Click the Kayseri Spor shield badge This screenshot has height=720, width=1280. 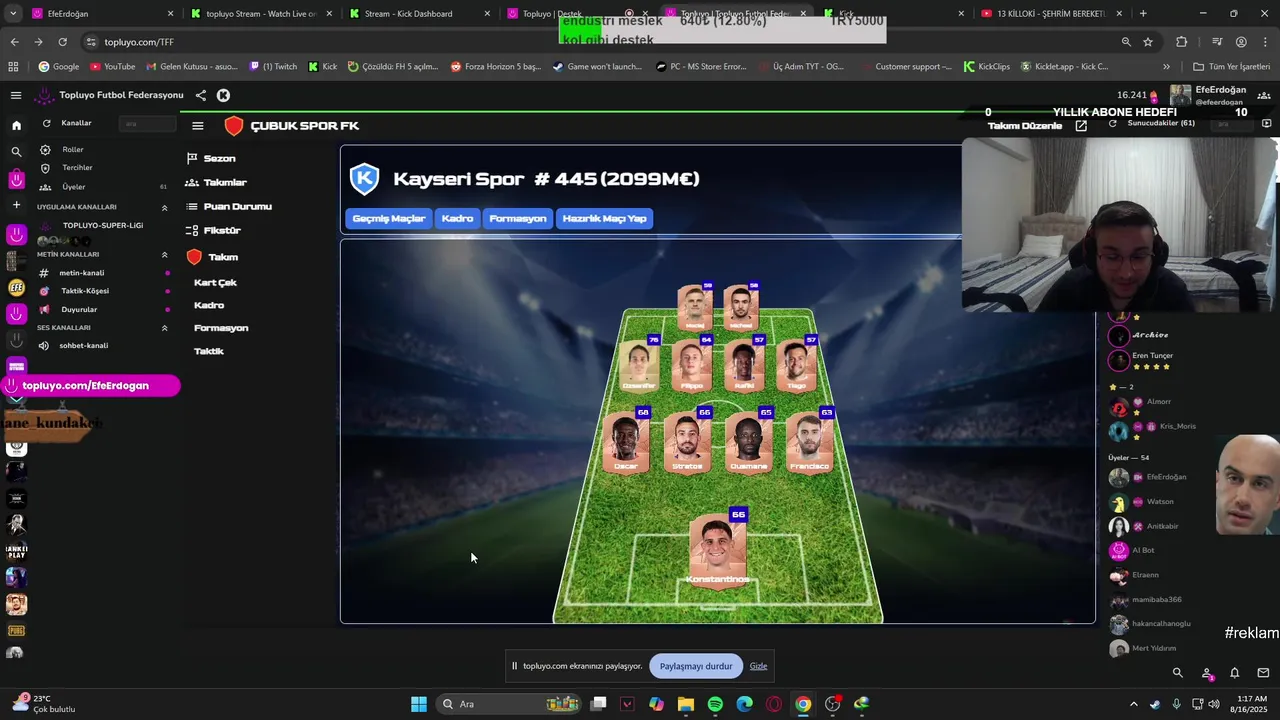pos(364,179)
